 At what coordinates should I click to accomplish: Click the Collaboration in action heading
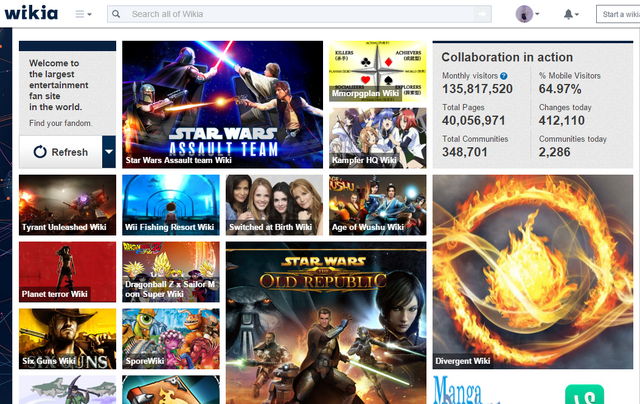(507, 57)
